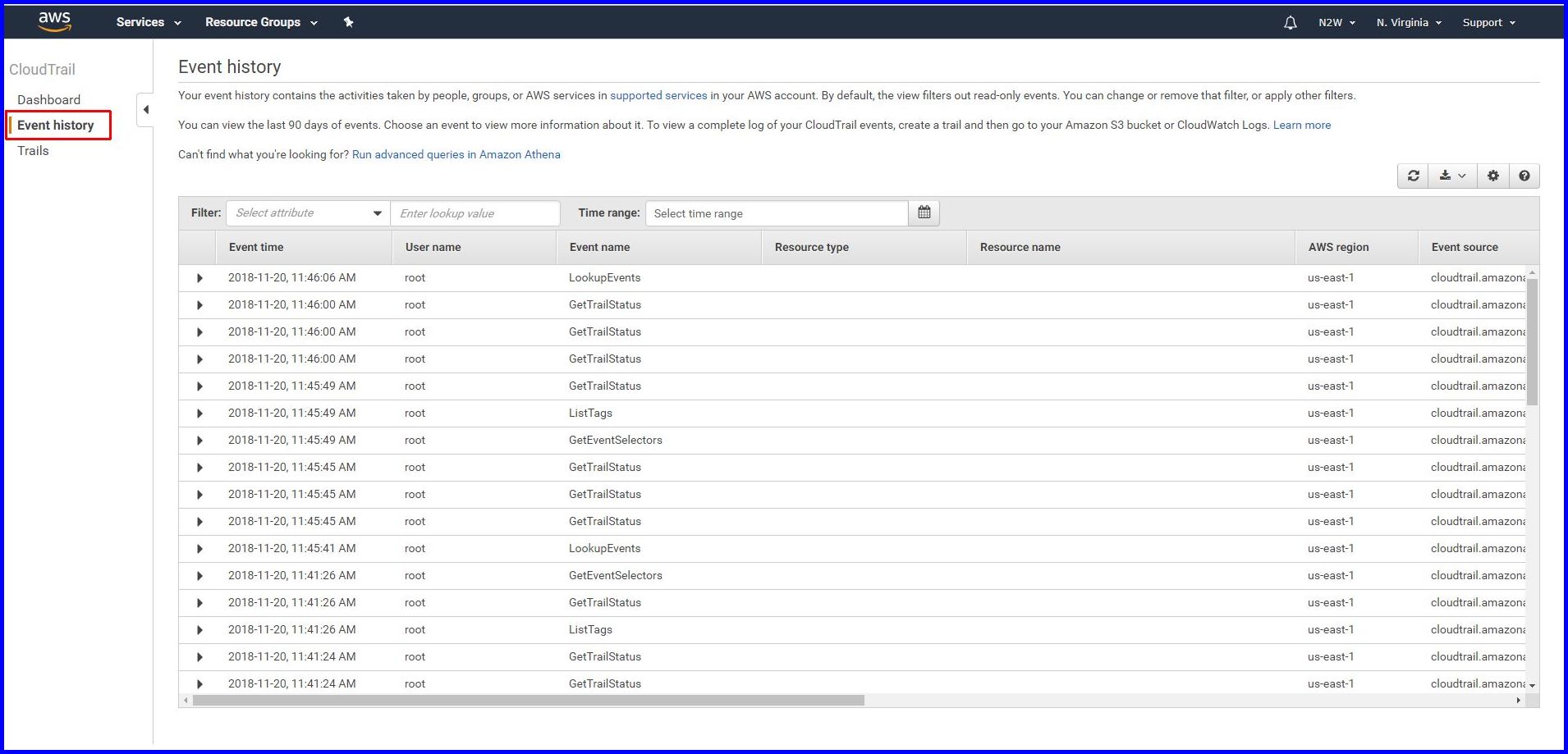
Task: Follow the supported services link
Action: click(x=658, y=96)
